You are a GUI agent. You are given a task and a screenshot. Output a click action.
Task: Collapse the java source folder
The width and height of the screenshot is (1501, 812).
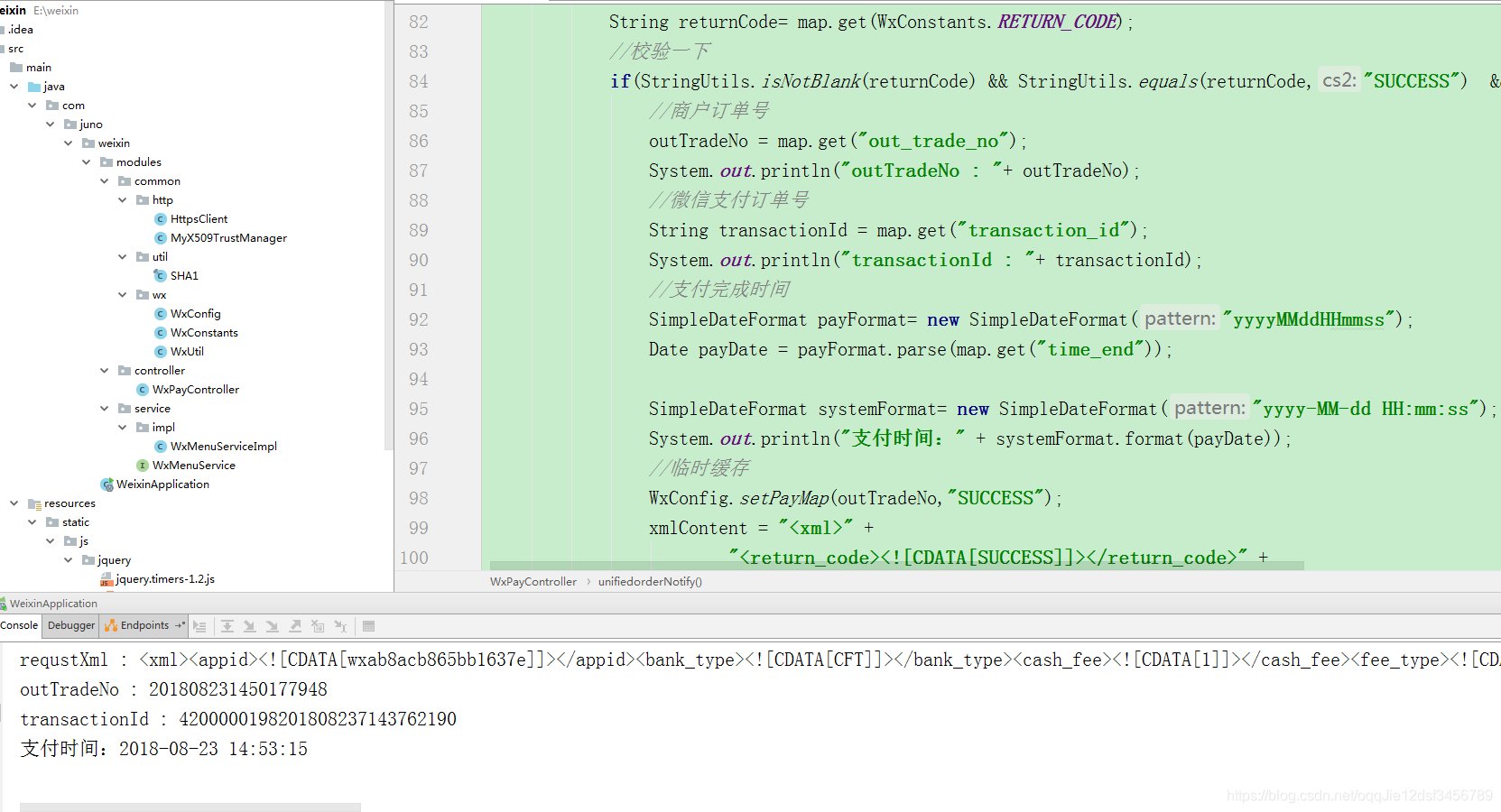[x=14, y=87]
